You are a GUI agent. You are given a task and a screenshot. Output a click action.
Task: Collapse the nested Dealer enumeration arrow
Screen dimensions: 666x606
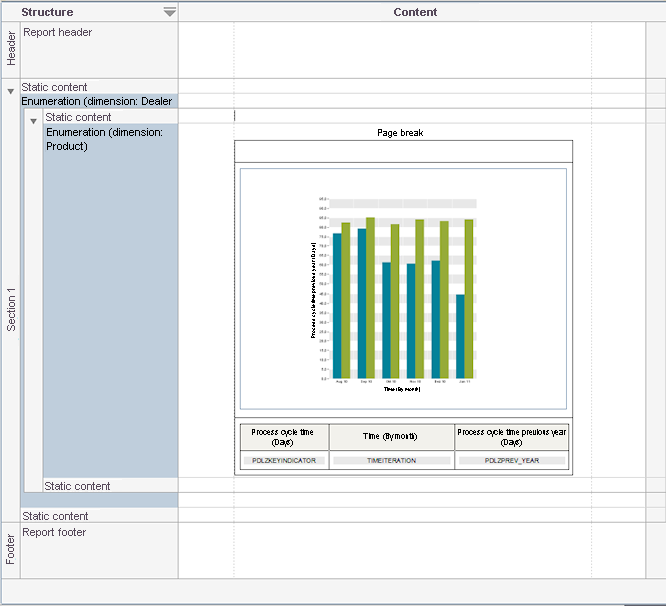(x=34, y=121)
